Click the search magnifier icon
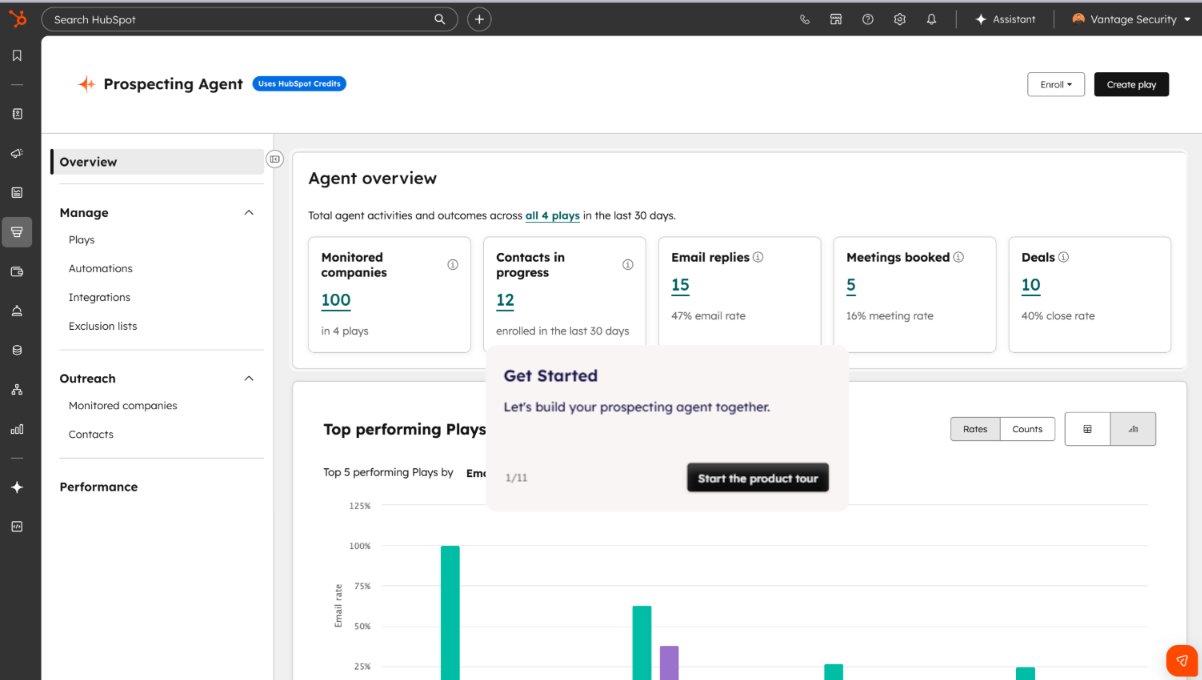 click(440, 19)
